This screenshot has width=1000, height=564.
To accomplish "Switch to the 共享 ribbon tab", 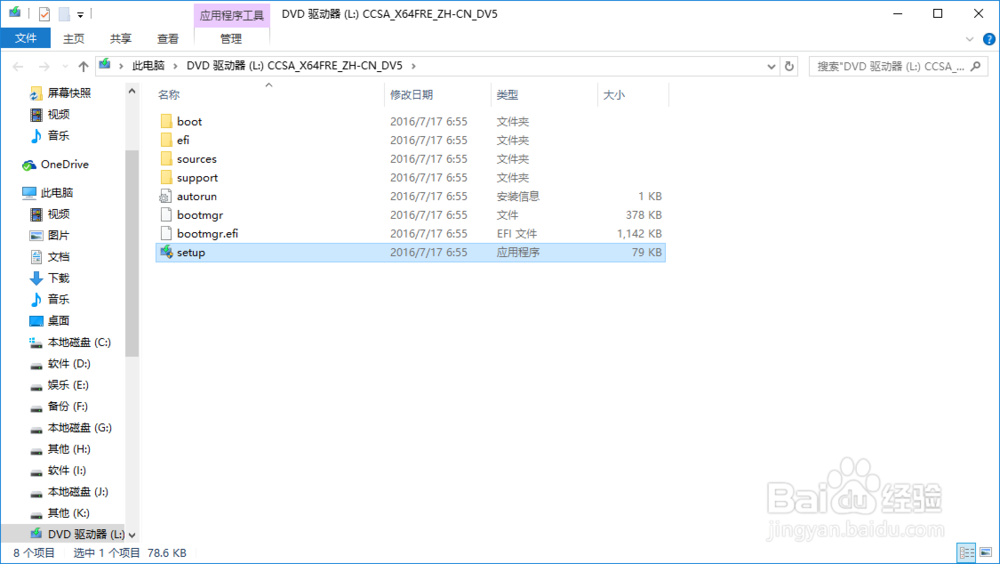I will click(121, 39).
